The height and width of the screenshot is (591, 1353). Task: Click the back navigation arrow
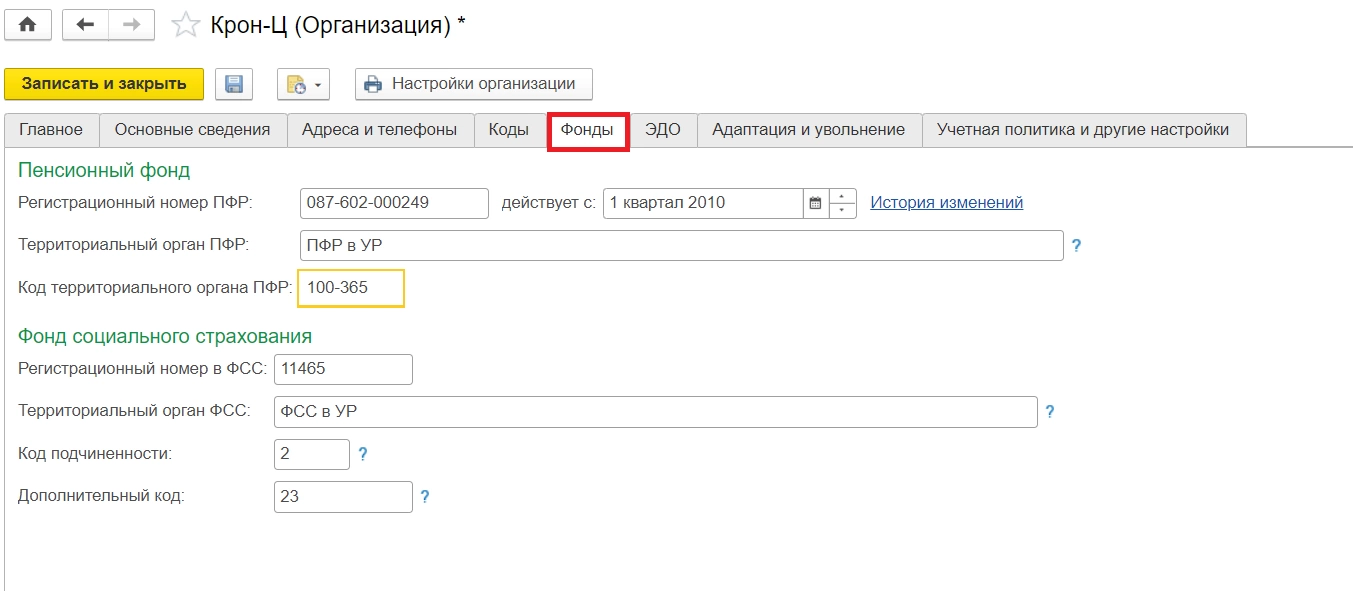(x=85, y=25)
